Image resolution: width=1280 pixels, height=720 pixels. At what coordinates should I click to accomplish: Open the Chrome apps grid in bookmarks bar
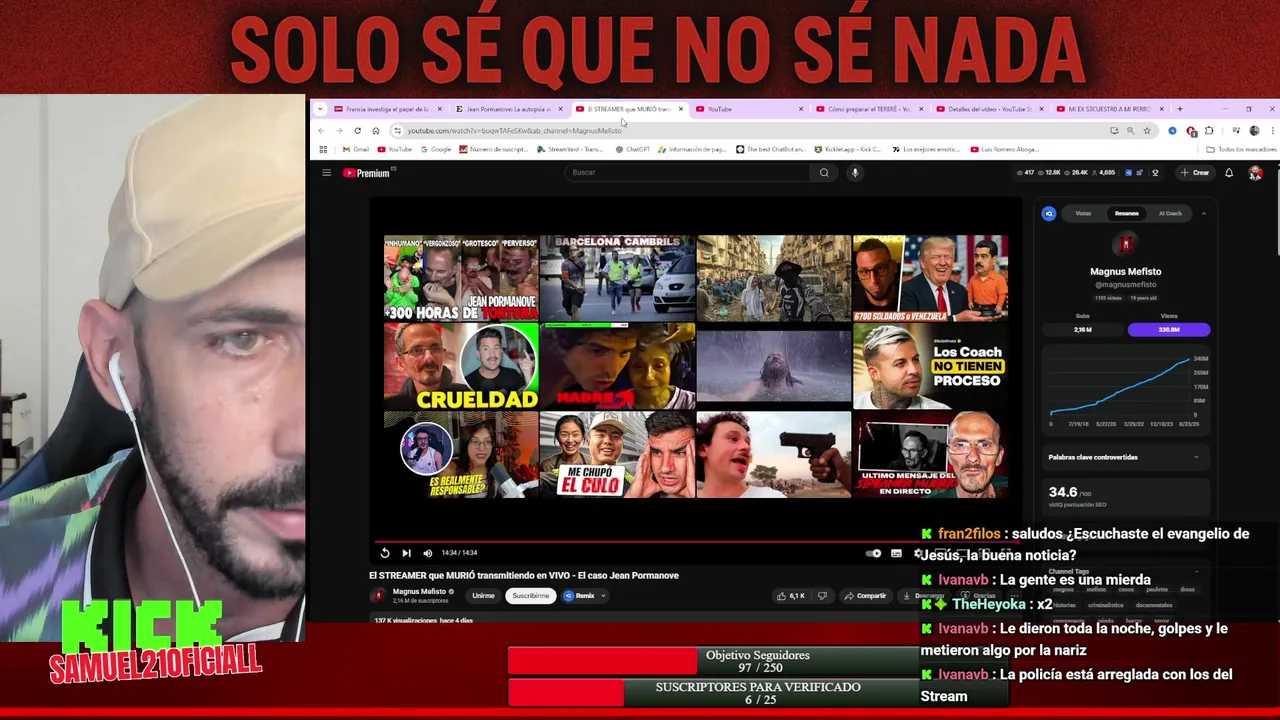coord(323,149)
